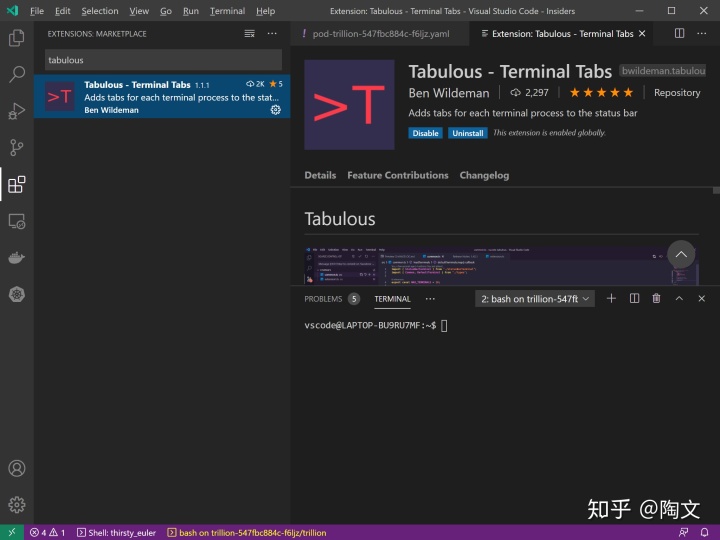The image size is (720, 540).
Task: Maximize the panel size chevron
Action: 679,299
